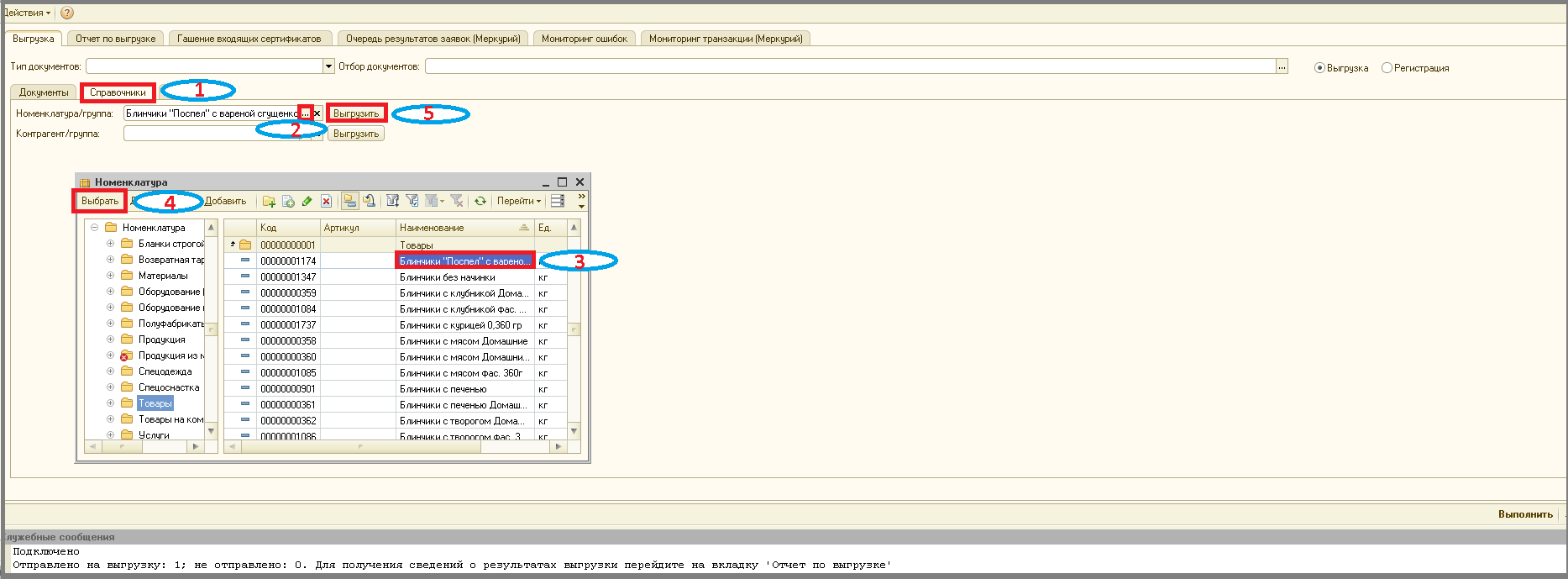The height and width of the screenshot is (579, 1568).
Task: Select the row Блинчики с мясом фас. 360г
Action: point(396,372)
